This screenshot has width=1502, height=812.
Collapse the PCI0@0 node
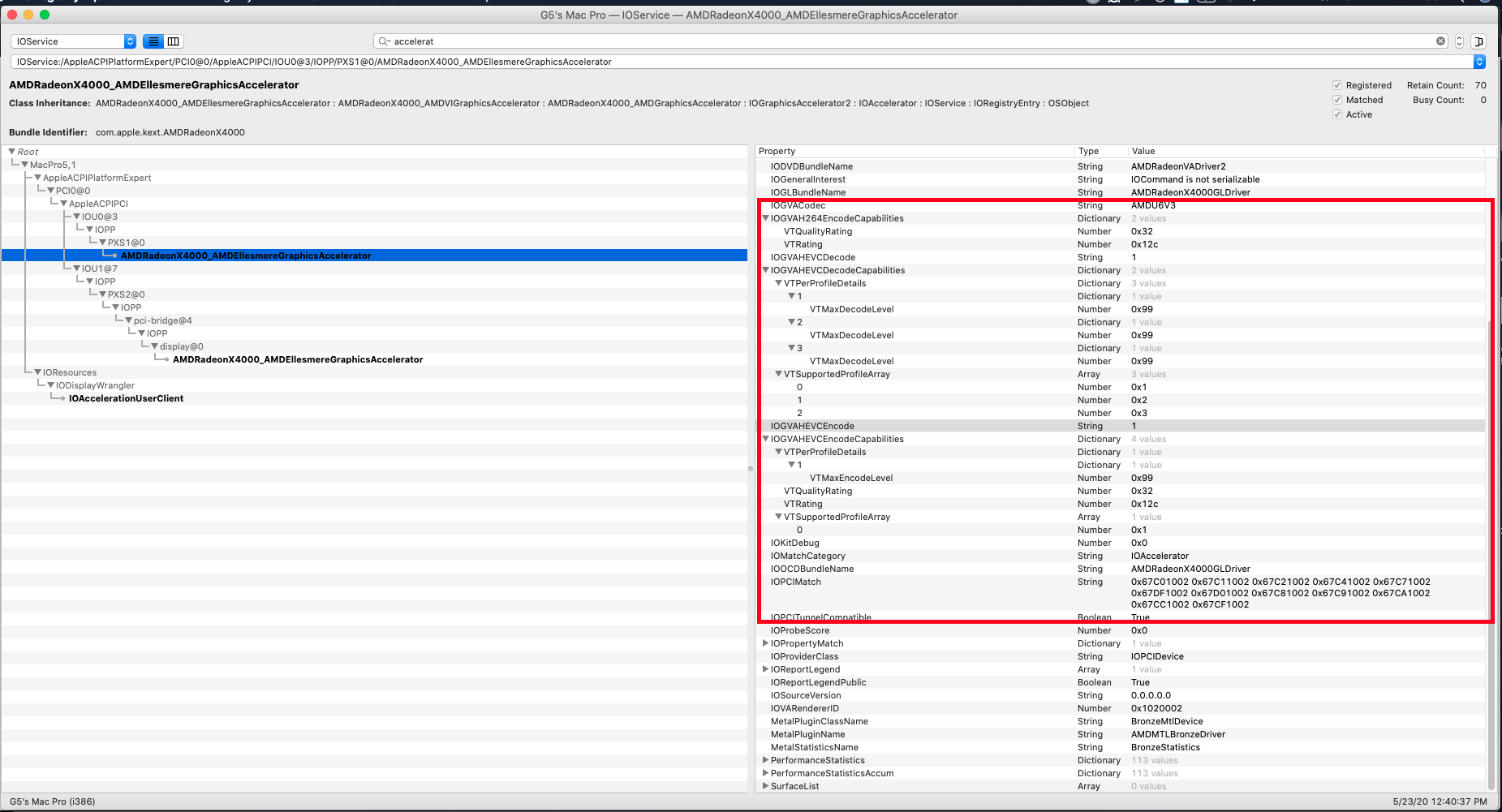tap(50, 191)
